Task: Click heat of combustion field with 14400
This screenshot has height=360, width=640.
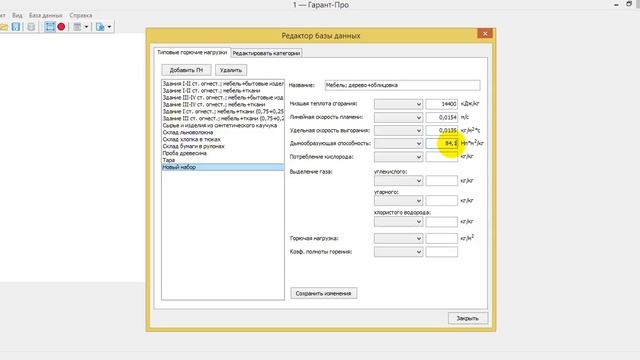Action: (x=442, y=104)
